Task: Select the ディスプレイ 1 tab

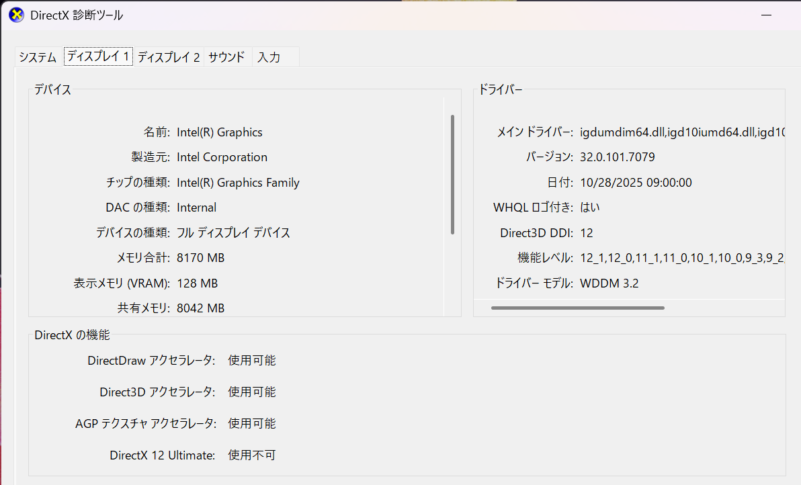Action: 98,56
